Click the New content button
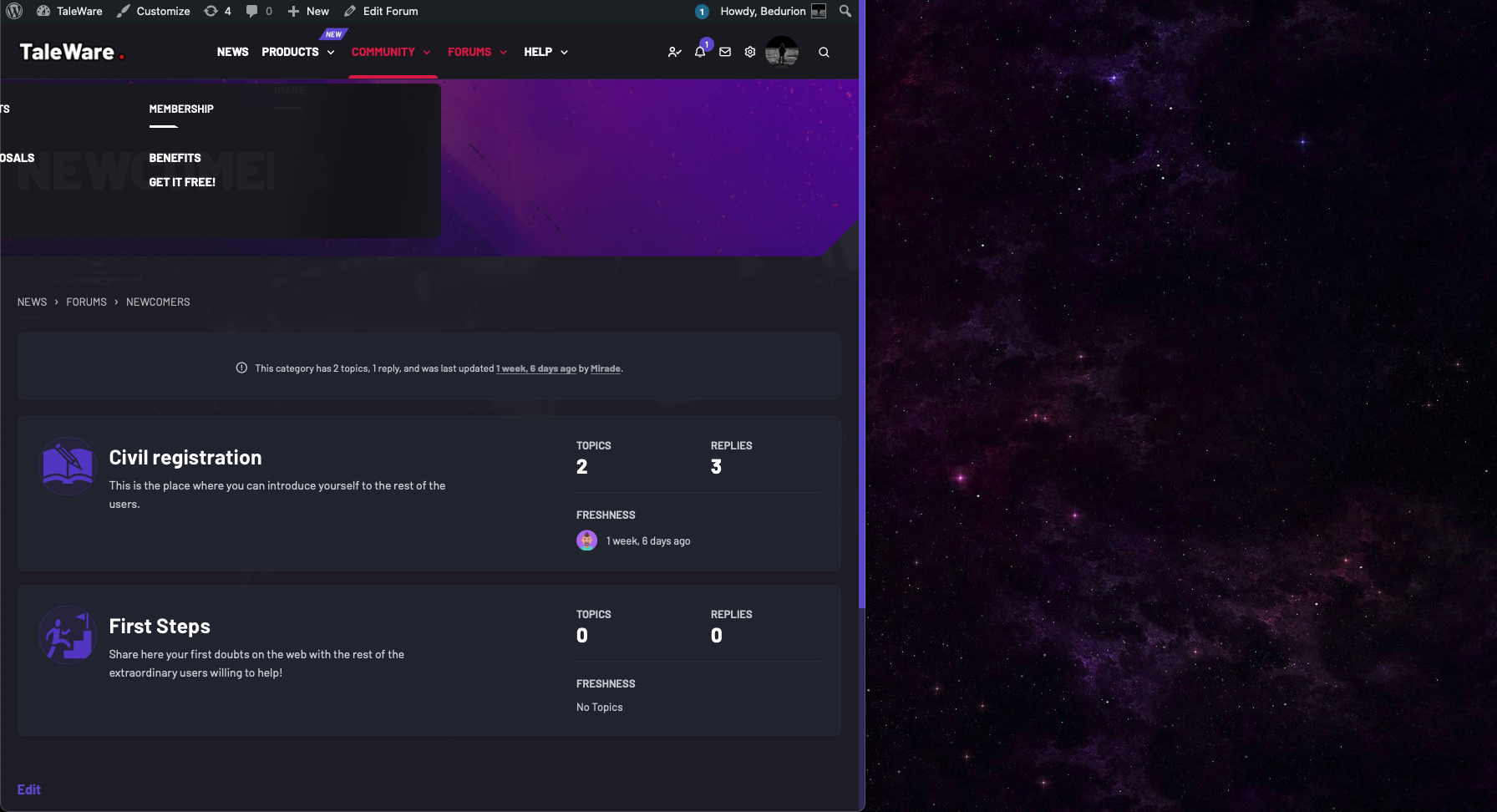1497x812 pixels. click(308, 11)
